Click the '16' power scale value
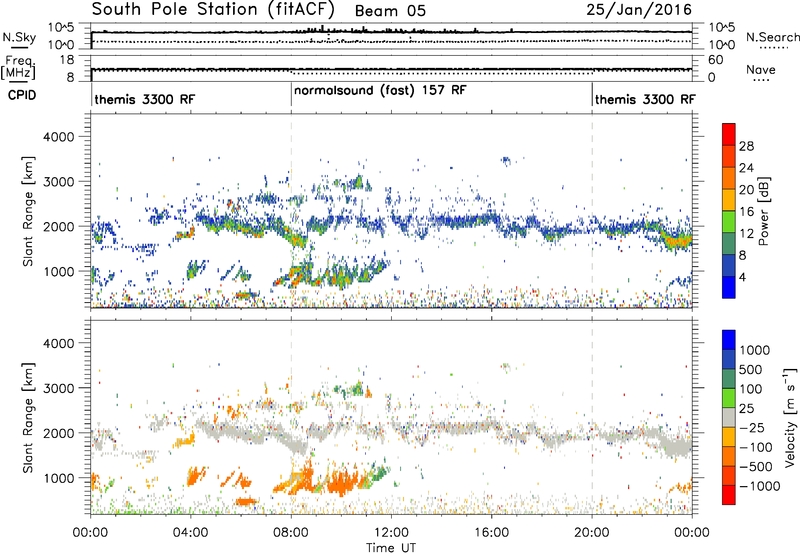 (x=746, y=212)
